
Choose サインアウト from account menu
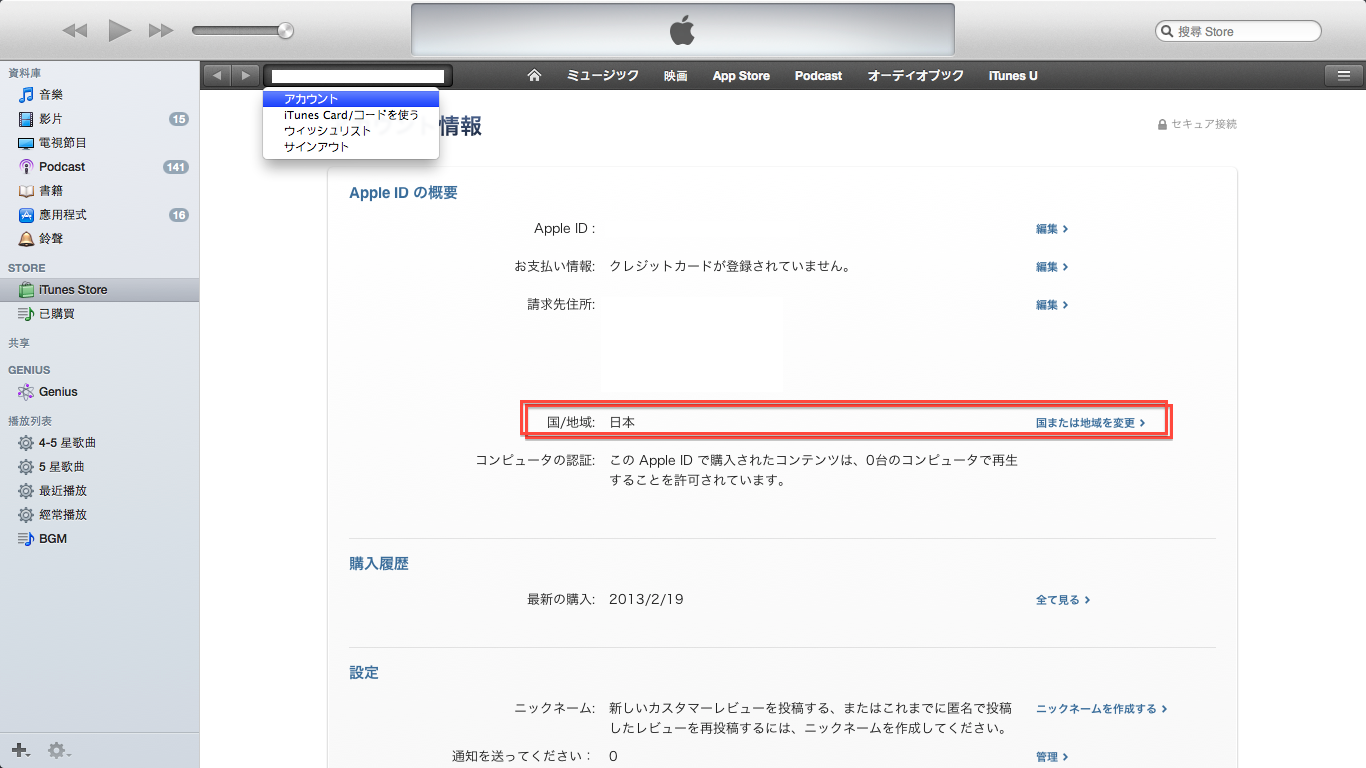(x=316, y=147)
